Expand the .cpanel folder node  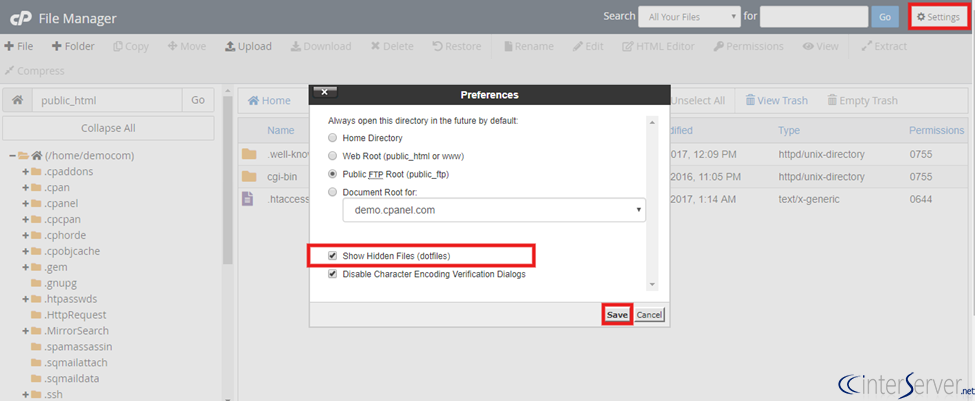25,203
